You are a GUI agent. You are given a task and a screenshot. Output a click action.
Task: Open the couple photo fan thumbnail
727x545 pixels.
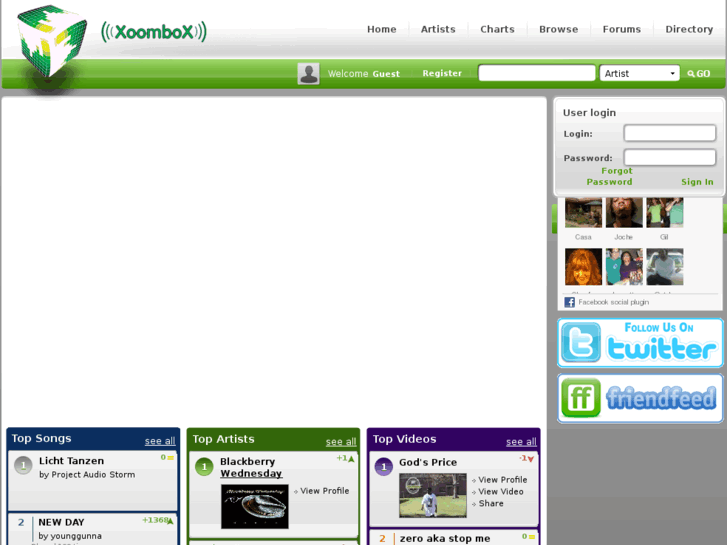tap(624, 267)
